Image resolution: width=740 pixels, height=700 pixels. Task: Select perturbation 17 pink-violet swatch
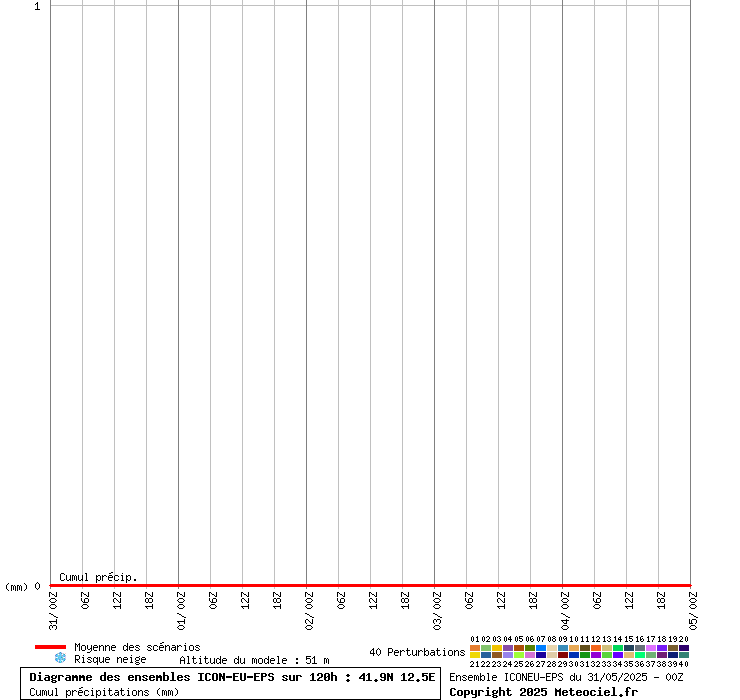(x=651, y=648)
